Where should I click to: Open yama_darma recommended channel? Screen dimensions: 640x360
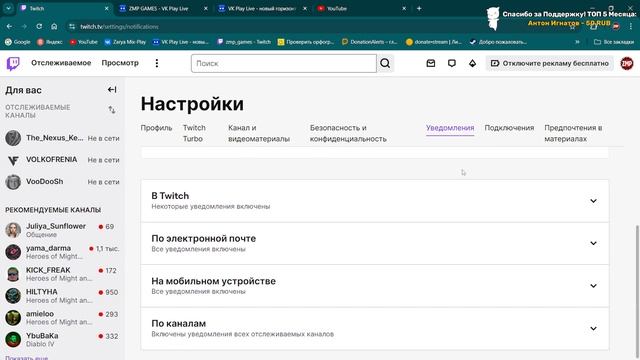tap(62, 252)
